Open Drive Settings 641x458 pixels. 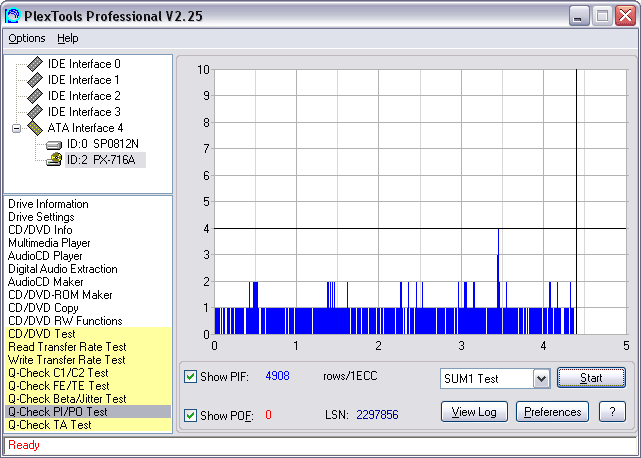point(41,217)
